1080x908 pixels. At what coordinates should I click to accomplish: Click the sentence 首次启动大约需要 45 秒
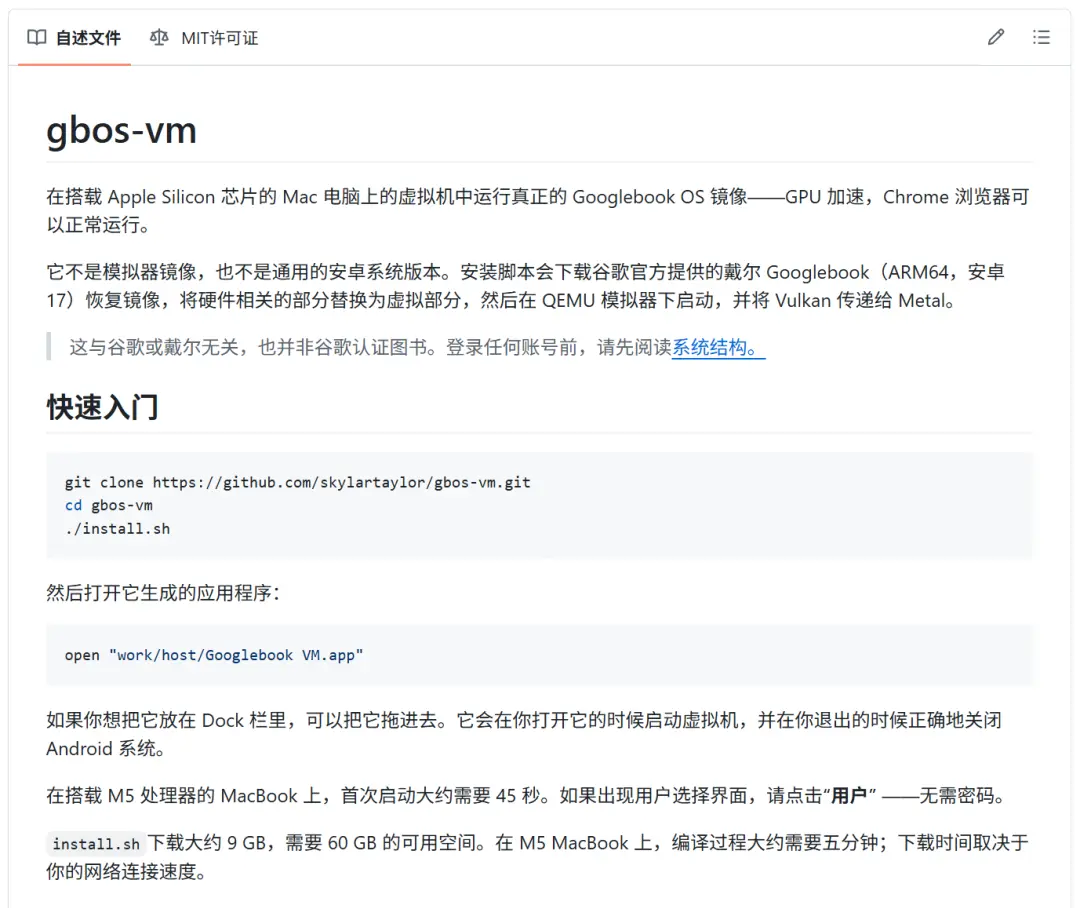click(441, 796)
